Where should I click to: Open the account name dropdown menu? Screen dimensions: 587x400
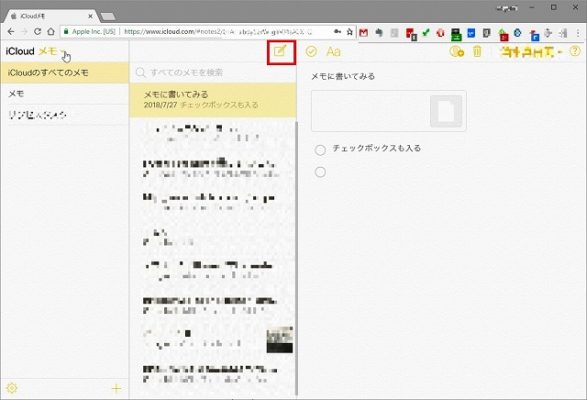(532, 52)
